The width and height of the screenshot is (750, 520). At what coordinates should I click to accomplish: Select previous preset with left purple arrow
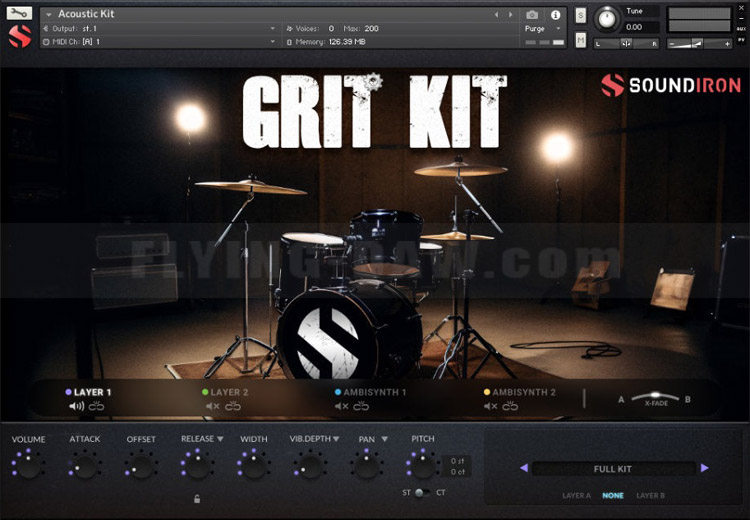tap(524, 468)
